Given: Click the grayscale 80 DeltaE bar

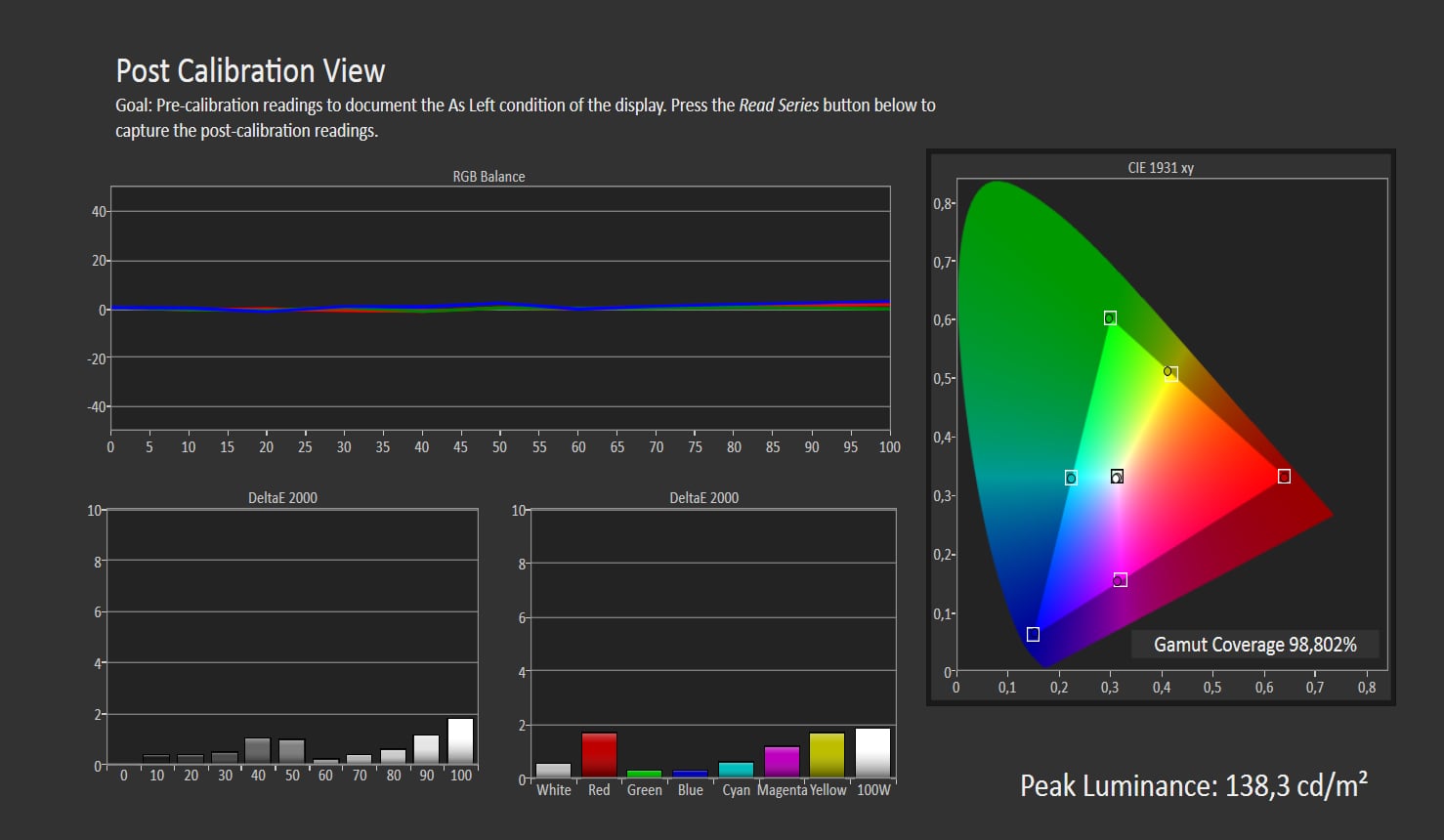Looking at the screenshot, I should 393,757.
